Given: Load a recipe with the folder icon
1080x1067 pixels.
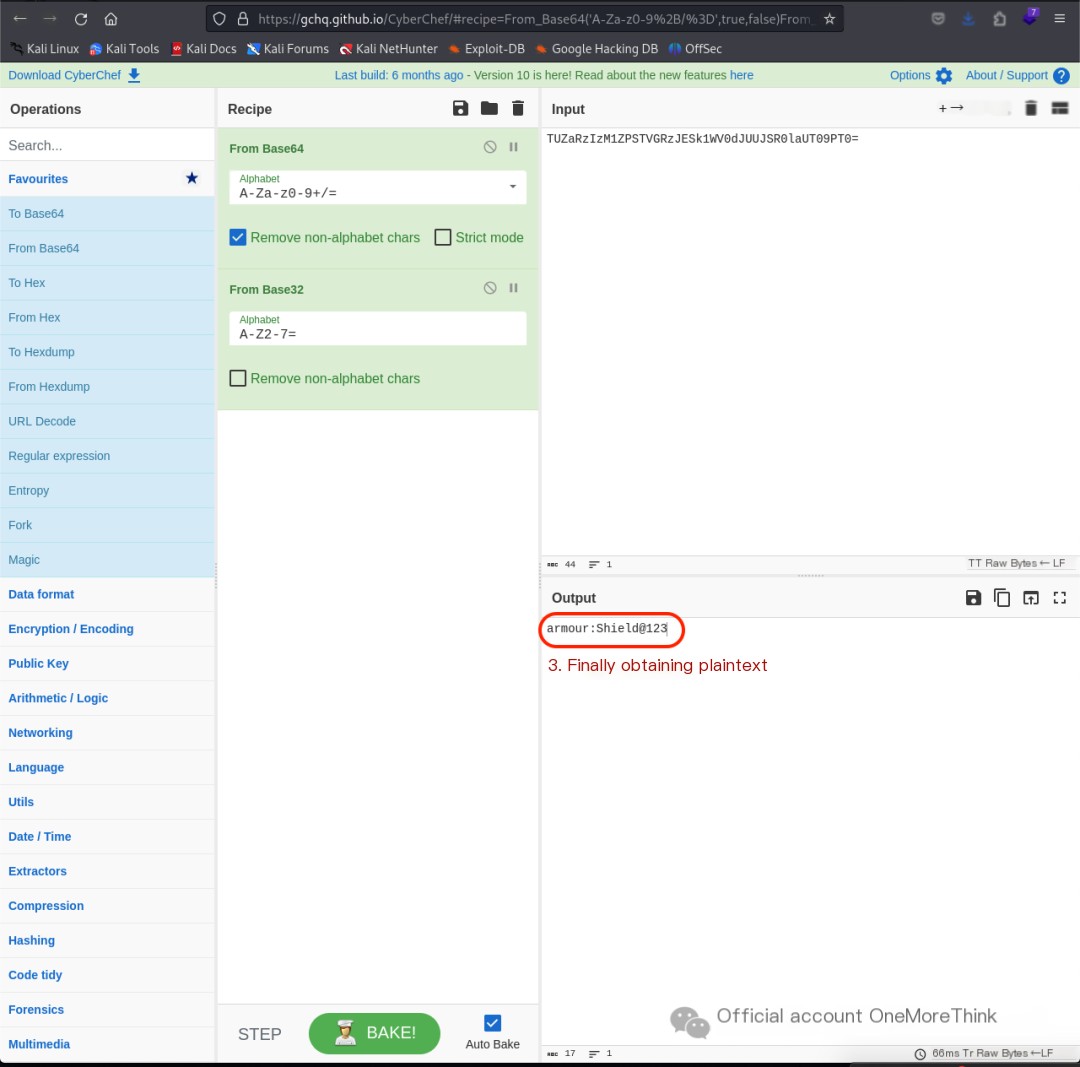Looking at the screenshot, I should click(489, 108).
